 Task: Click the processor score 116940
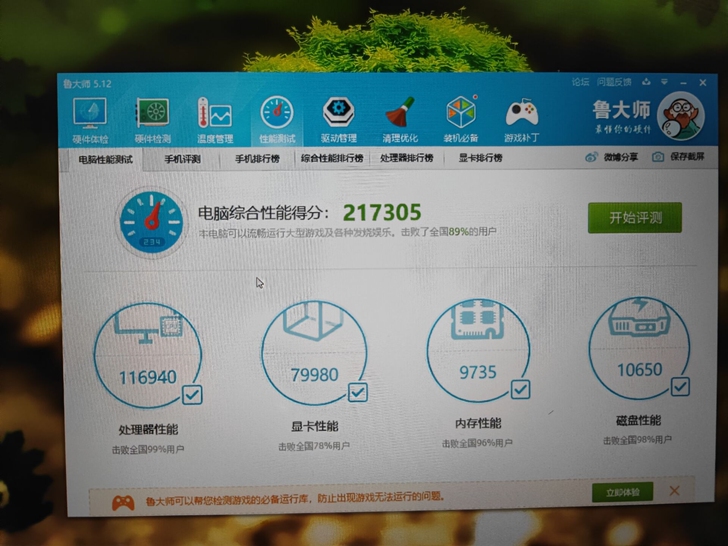(x=148, y=377)
